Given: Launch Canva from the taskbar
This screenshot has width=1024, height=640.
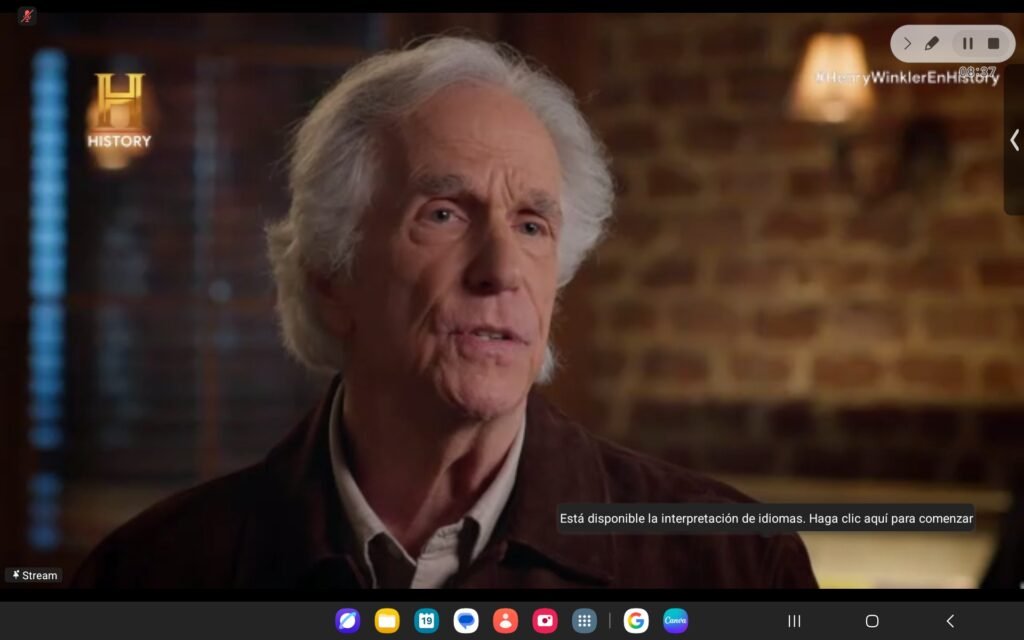Looking at the screenshot, I should (x=675, y=621).
